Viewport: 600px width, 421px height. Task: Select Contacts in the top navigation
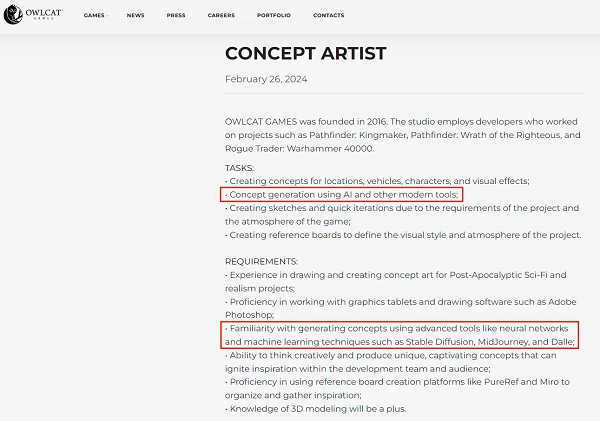[x=328, y=16]
